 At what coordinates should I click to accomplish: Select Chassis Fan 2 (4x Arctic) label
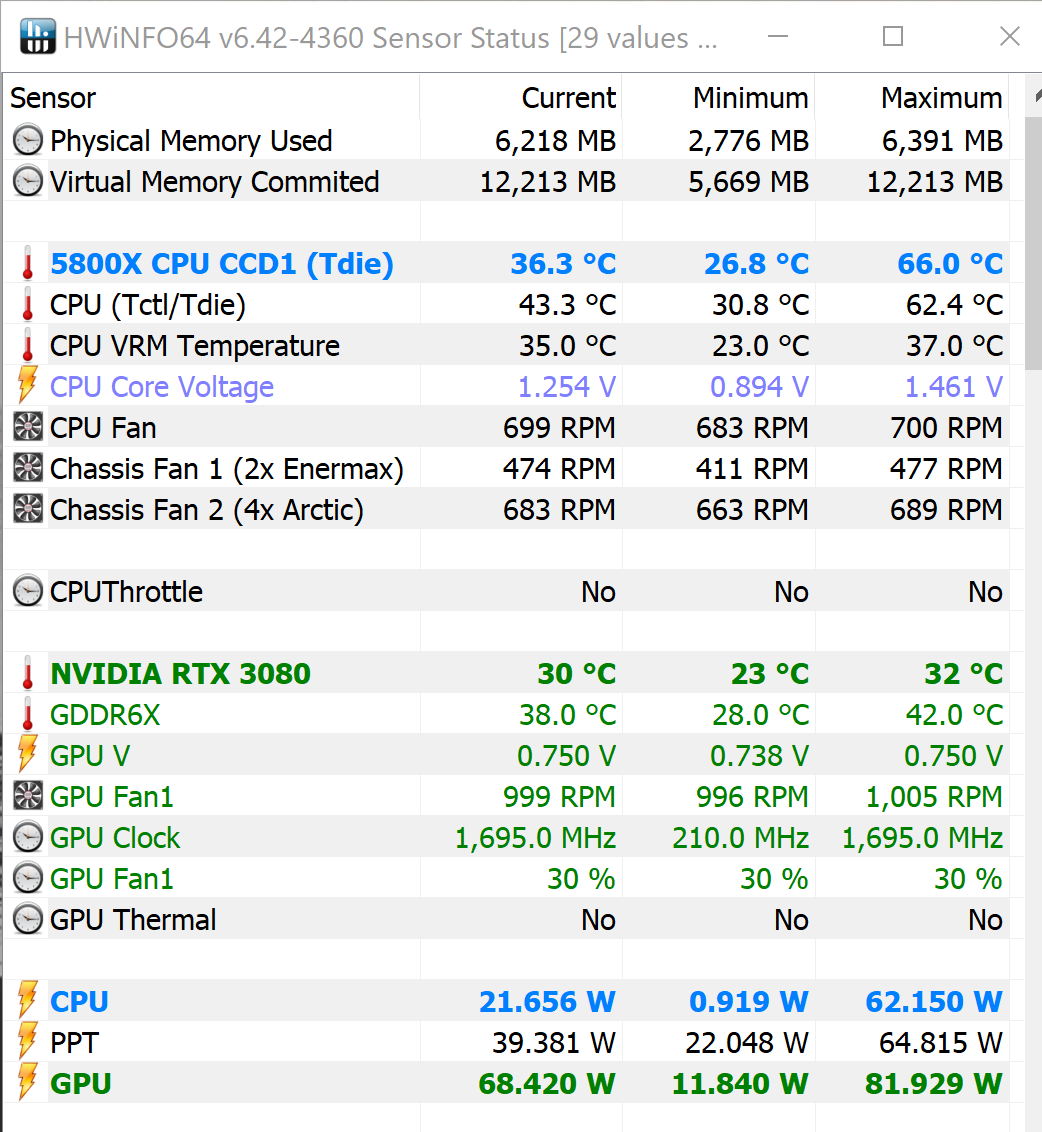207,510
